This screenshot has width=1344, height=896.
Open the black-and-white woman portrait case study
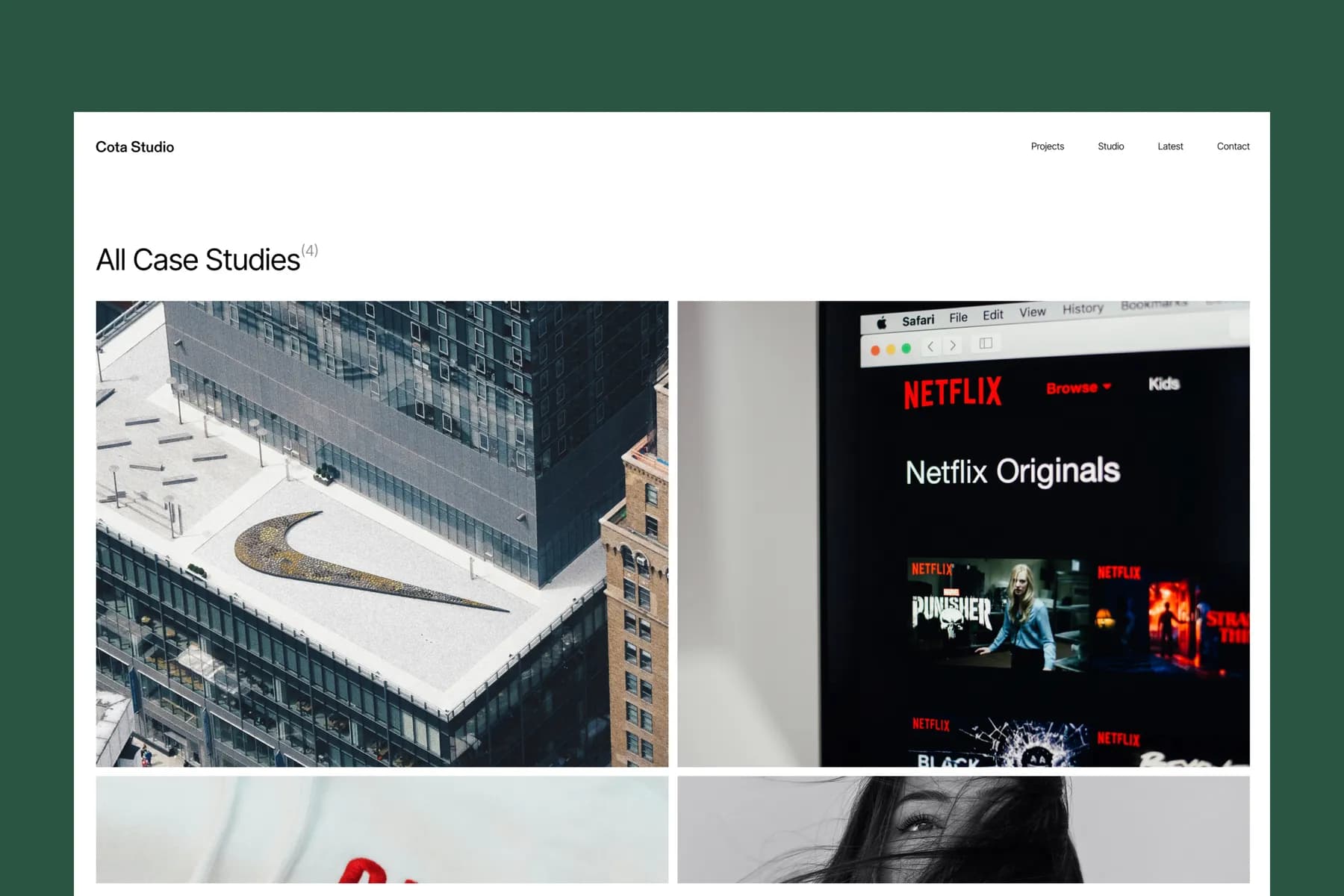963,830
